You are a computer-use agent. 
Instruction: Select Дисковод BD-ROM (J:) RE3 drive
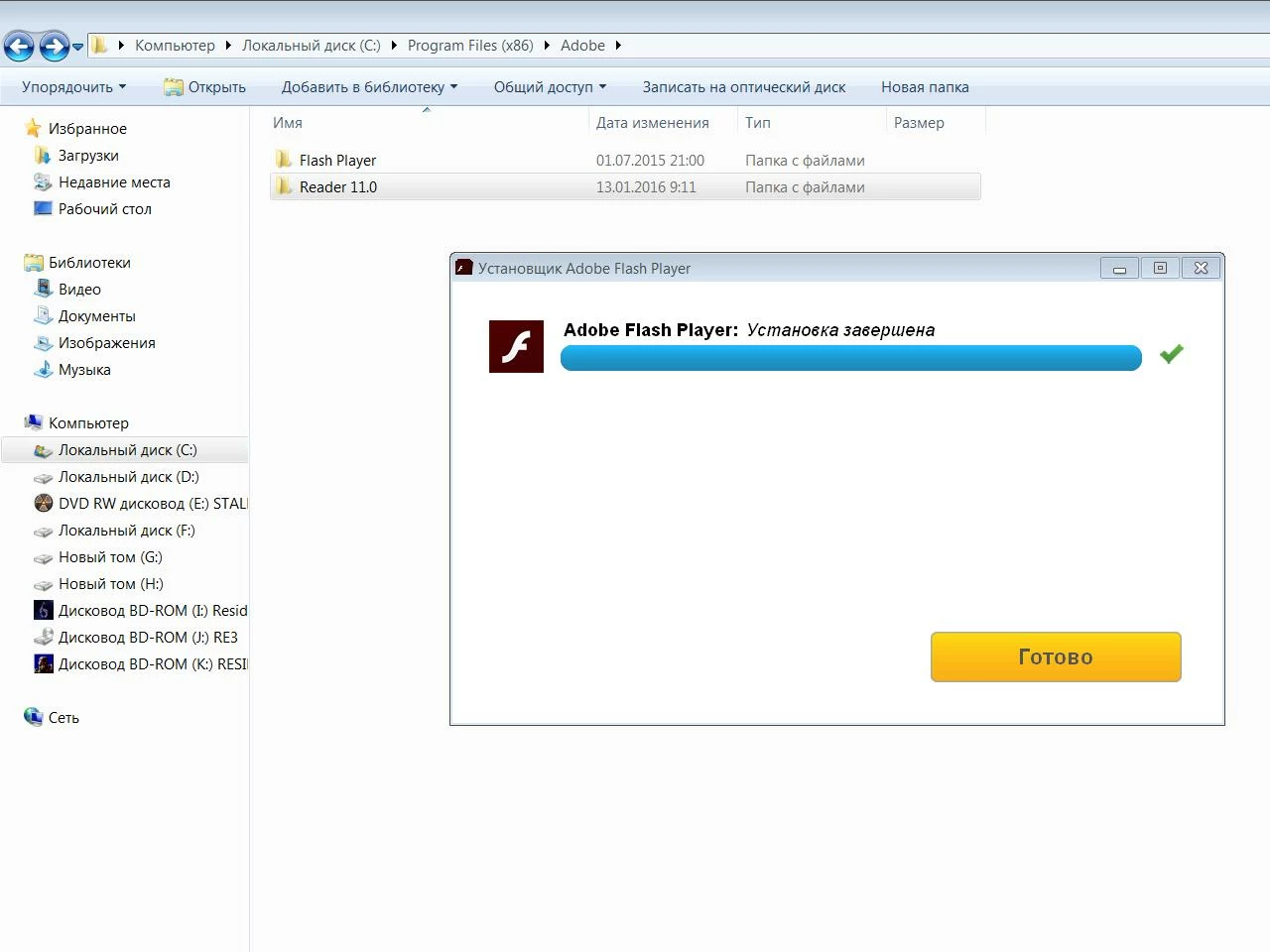click(148, 638)
